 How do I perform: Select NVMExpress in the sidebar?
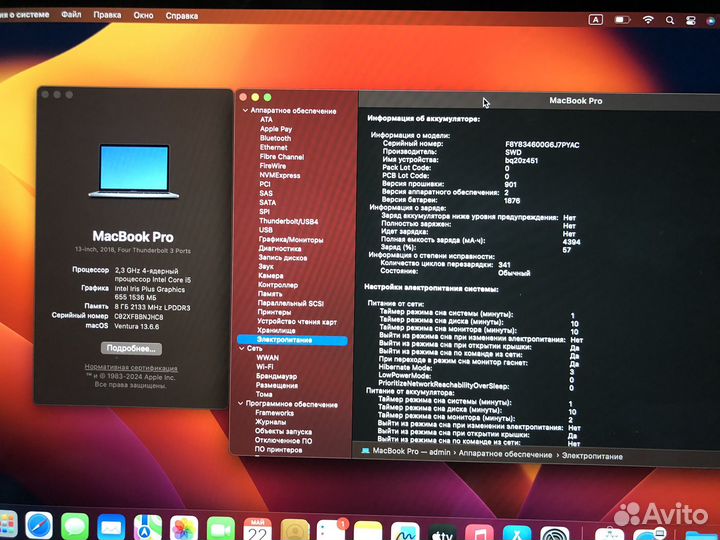280,175
